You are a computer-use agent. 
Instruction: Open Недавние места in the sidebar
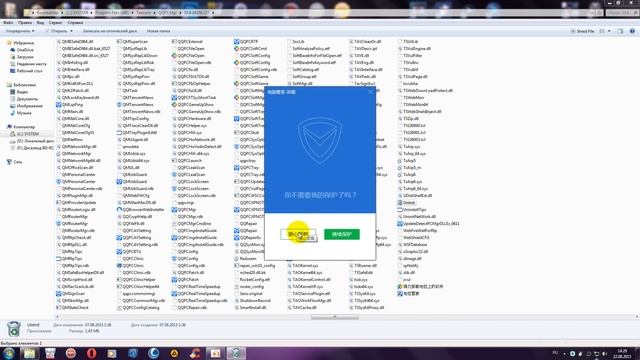coord(31,64)
